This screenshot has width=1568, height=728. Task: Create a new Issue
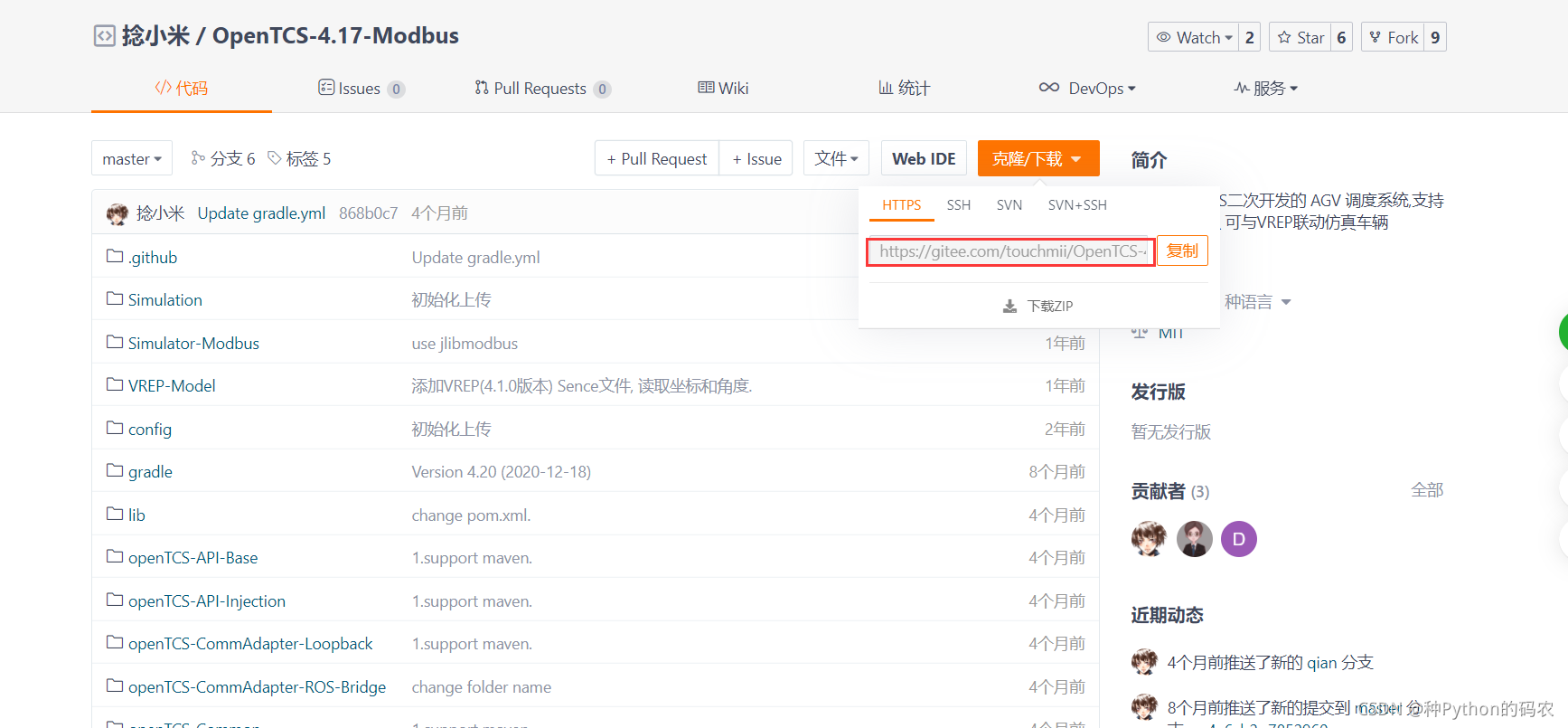click(x=756, y=158)
